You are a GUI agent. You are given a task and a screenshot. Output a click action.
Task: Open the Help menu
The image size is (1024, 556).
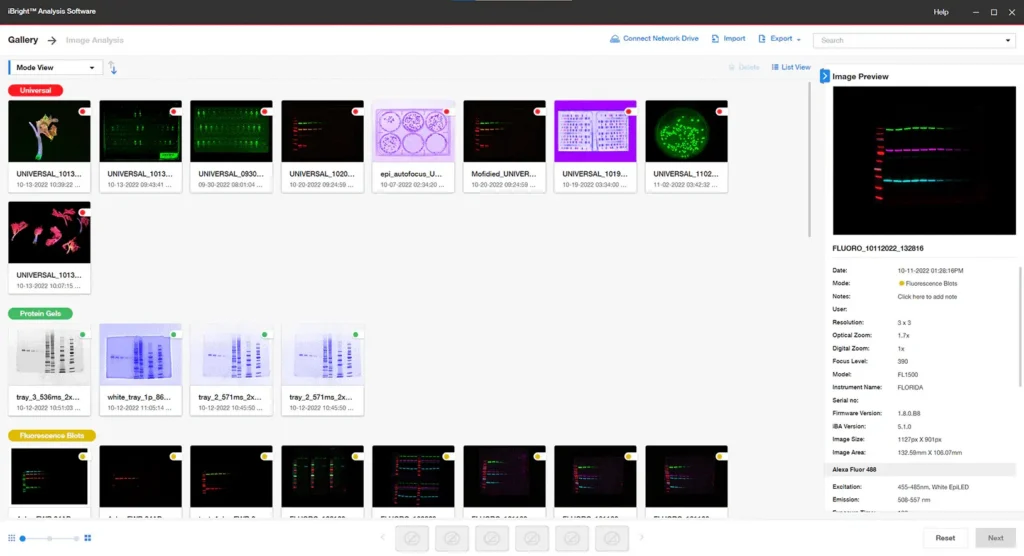click(940, 12)
